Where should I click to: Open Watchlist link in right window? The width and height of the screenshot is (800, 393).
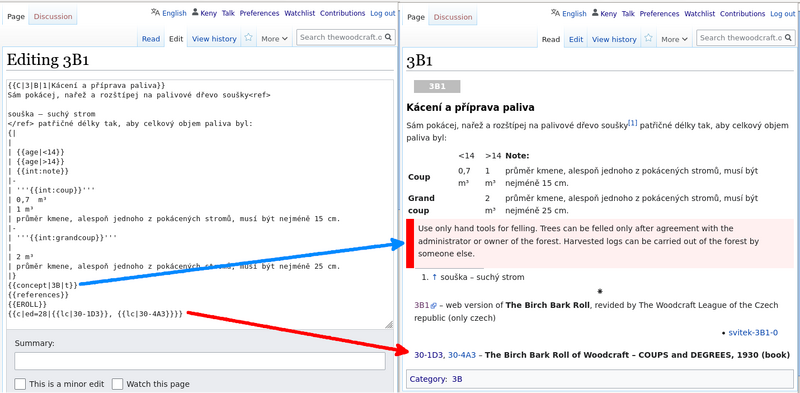(x=699, y=14)
